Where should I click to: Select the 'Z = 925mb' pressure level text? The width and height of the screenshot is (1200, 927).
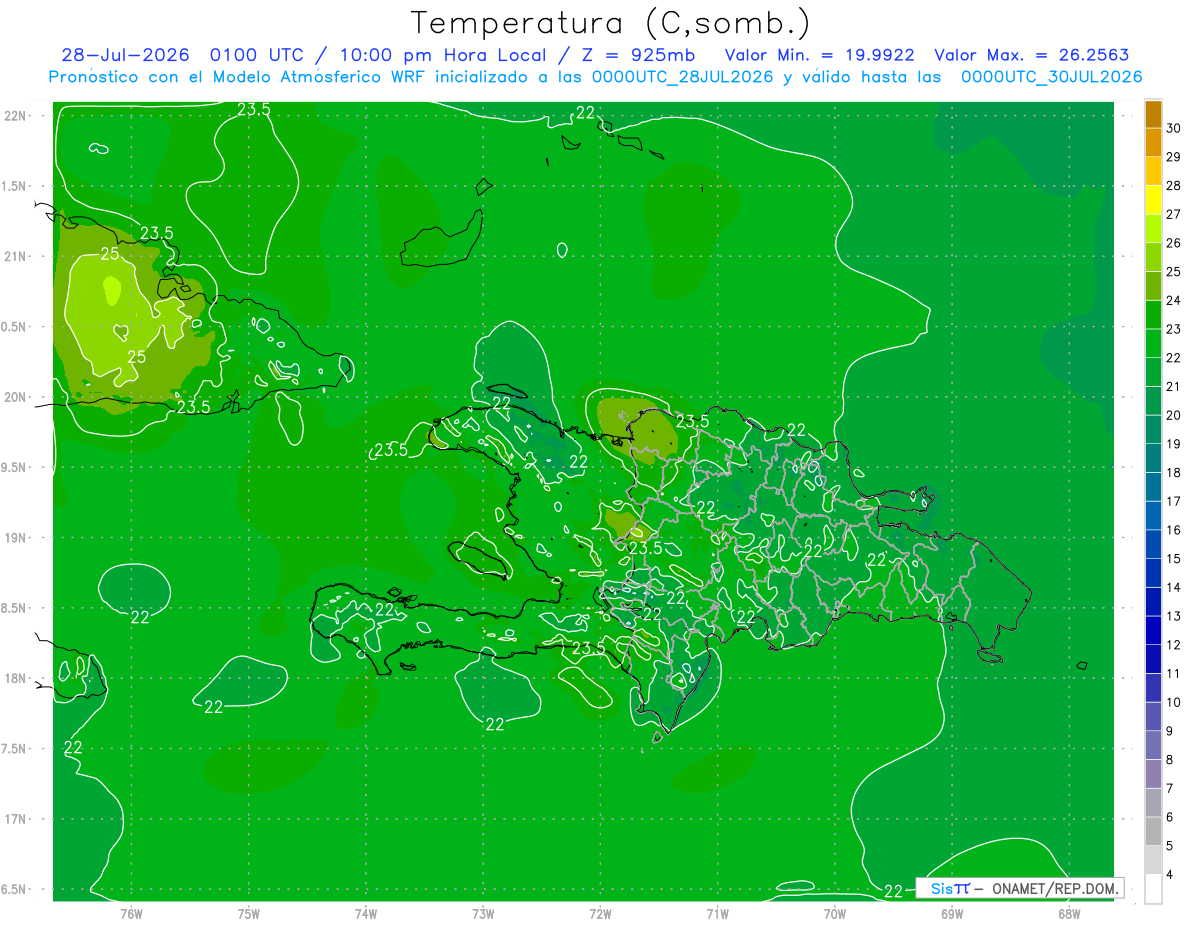(x=638, y=55)
